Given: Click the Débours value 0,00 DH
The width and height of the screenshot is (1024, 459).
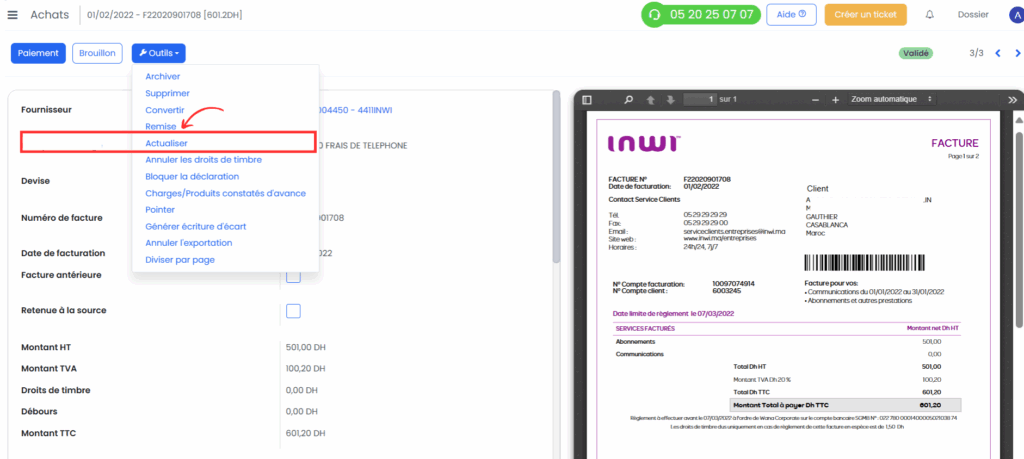Looking at the screenshot, I should point(302,412).
